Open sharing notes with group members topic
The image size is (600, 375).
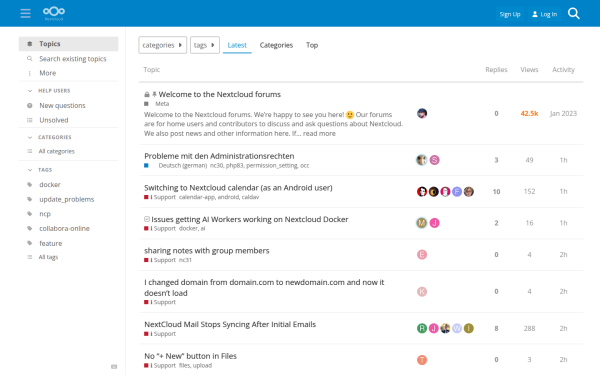[207, 251]
